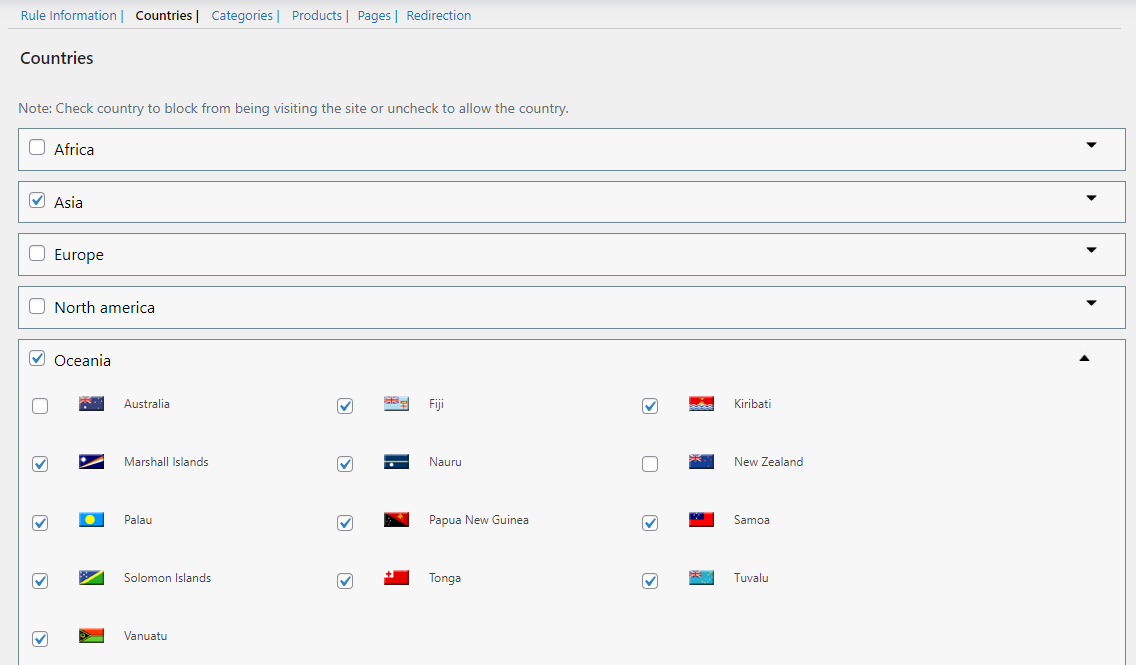Click the Tuvalu country name
This screenshot has height=665, width=1136.
(751, 577)
